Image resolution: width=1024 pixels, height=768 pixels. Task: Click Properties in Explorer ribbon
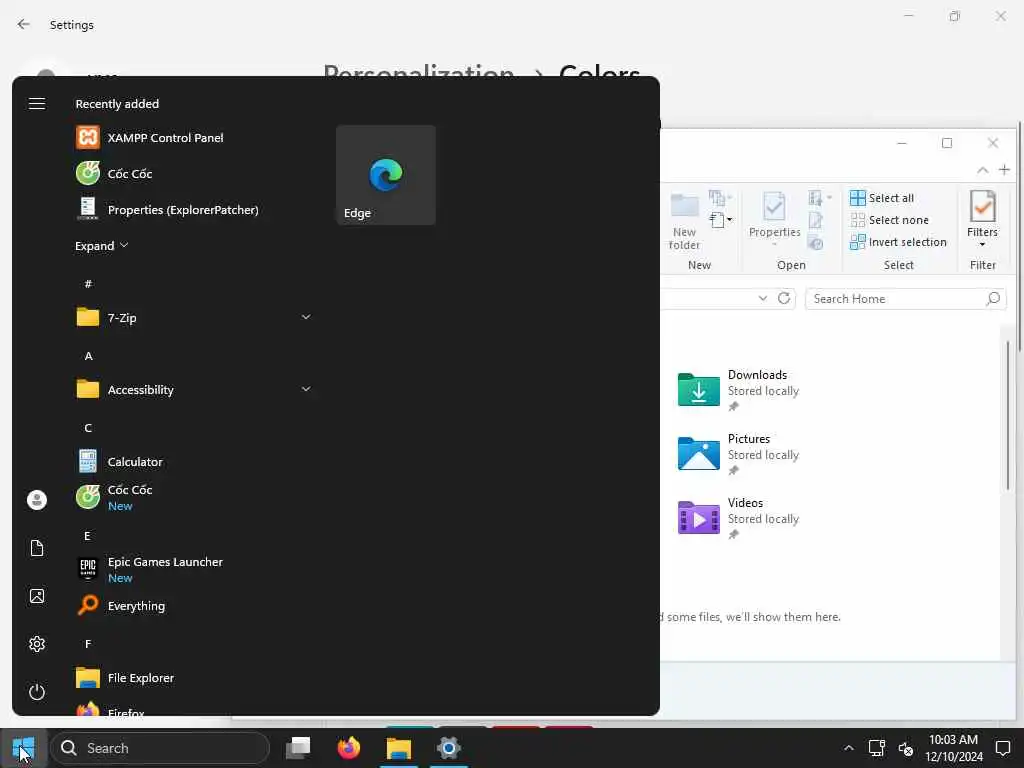coord(774,219)
